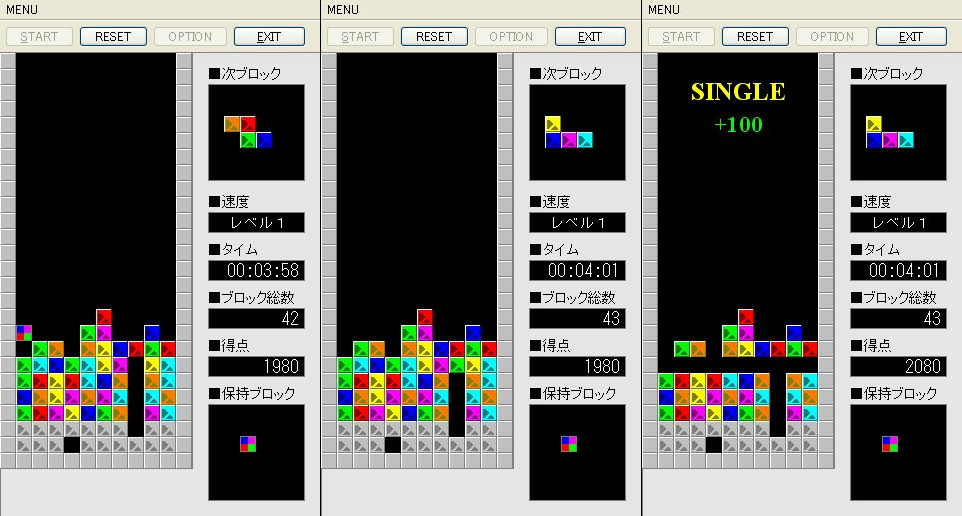This screenshot has width=962, height=516.
Task: Click RESET in the middle window
Action: 434,37
